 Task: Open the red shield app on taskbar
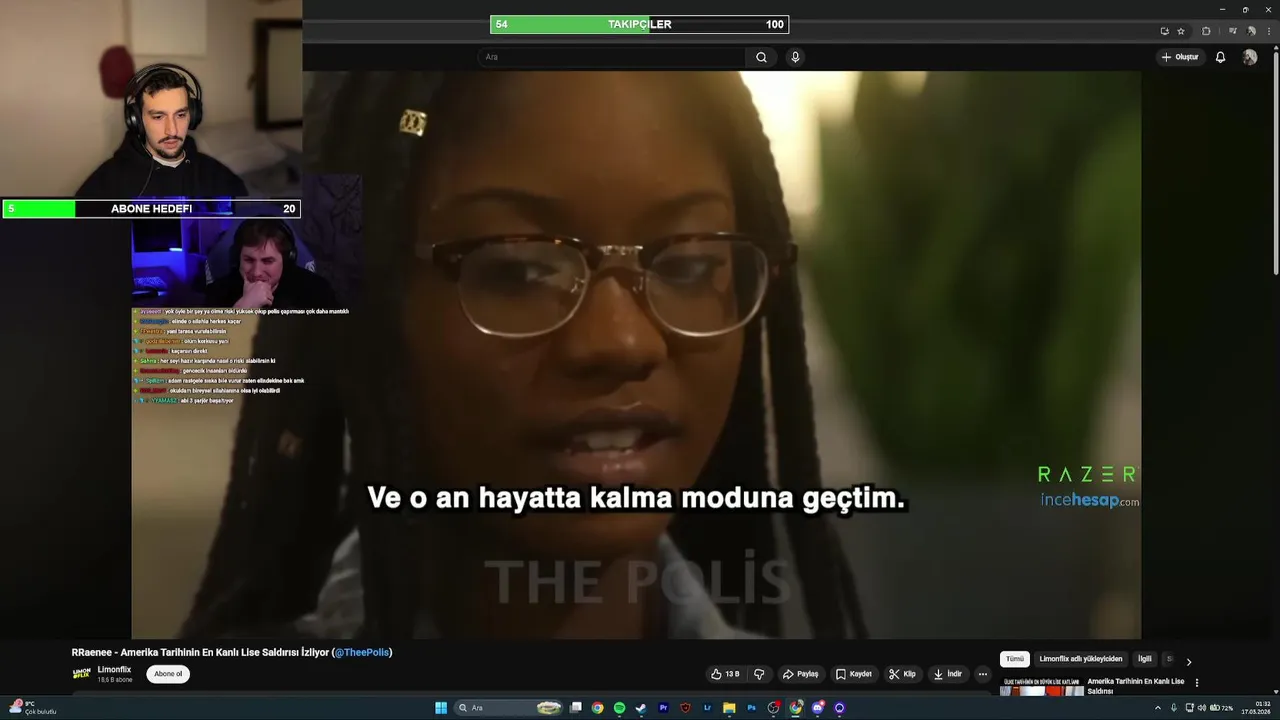pos(685,708)
